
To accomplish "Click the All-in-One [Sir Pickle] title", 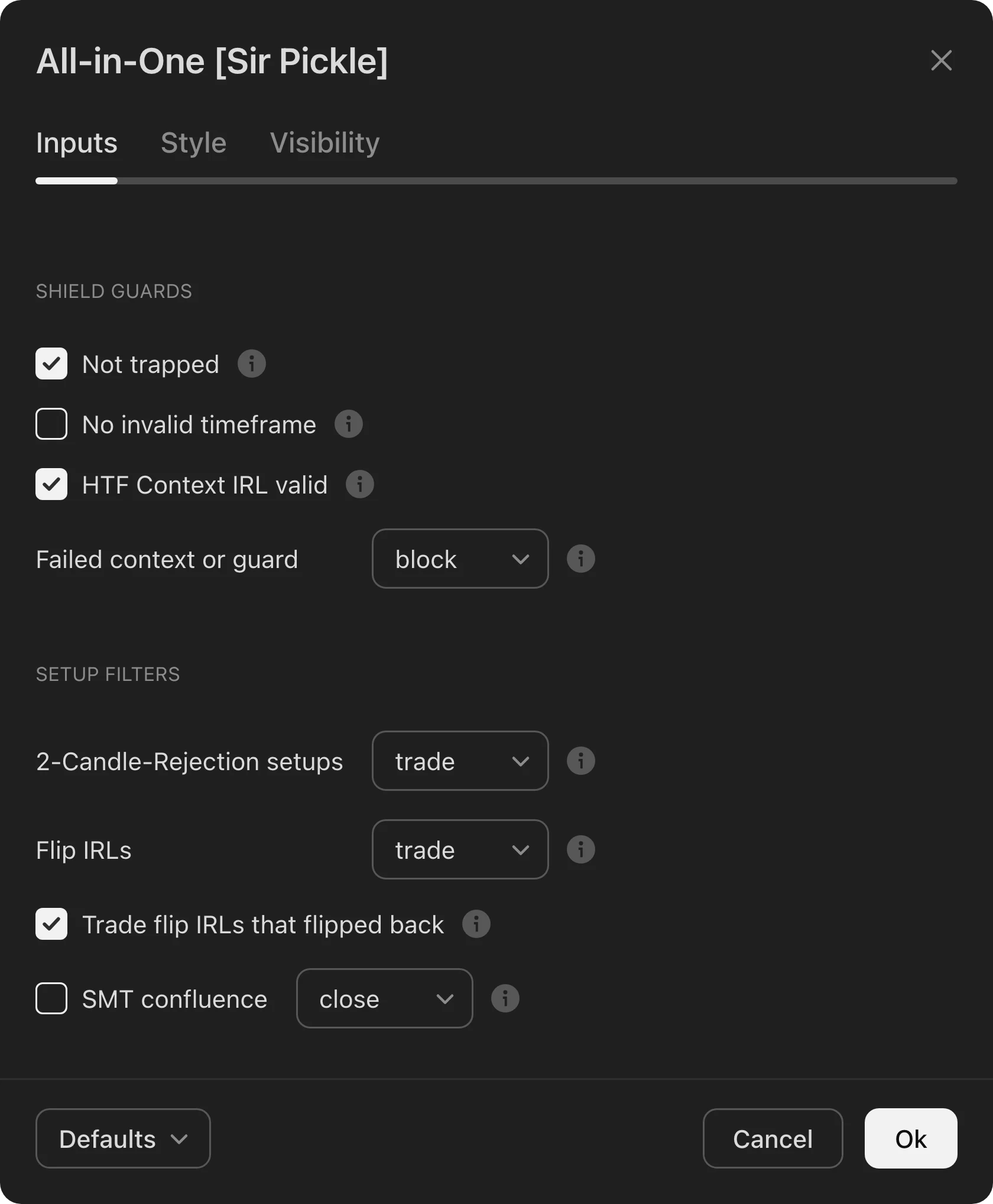I will click(212, 61).
